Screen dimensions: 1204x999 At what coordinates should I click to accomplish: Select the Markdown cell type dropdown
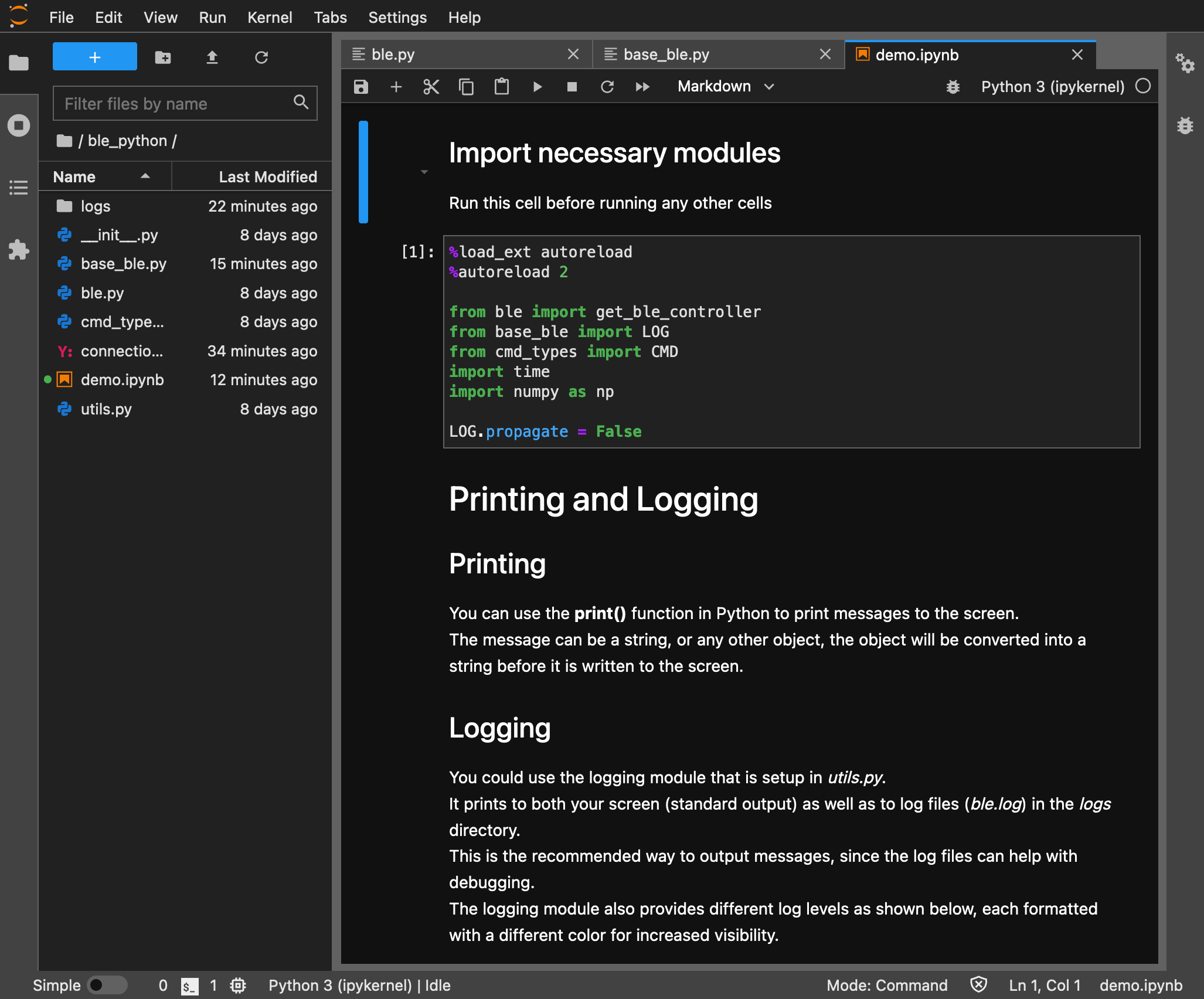pos(723,86)
